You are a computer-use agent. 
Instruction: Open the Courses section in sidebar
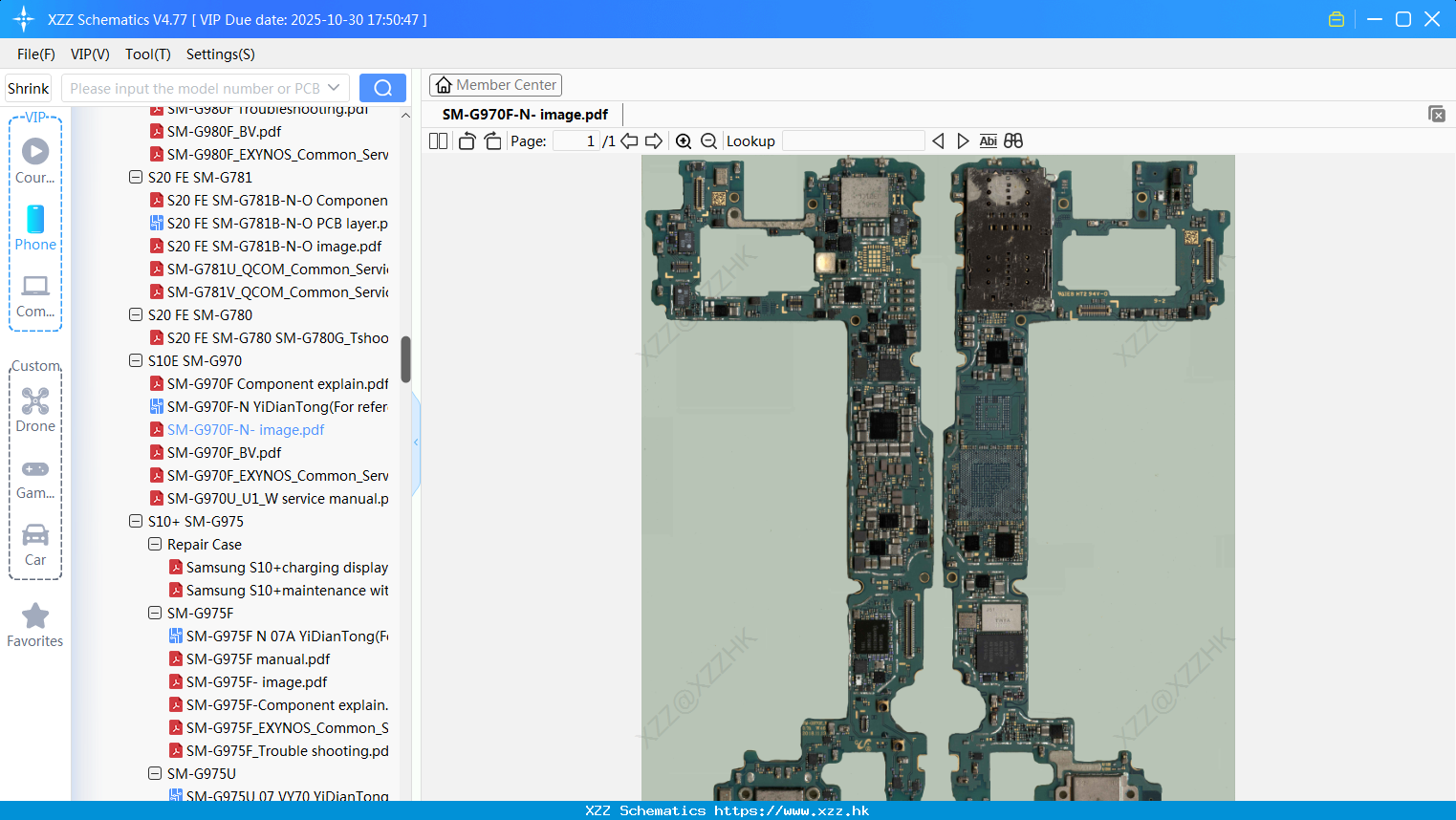tap(35, 161)
